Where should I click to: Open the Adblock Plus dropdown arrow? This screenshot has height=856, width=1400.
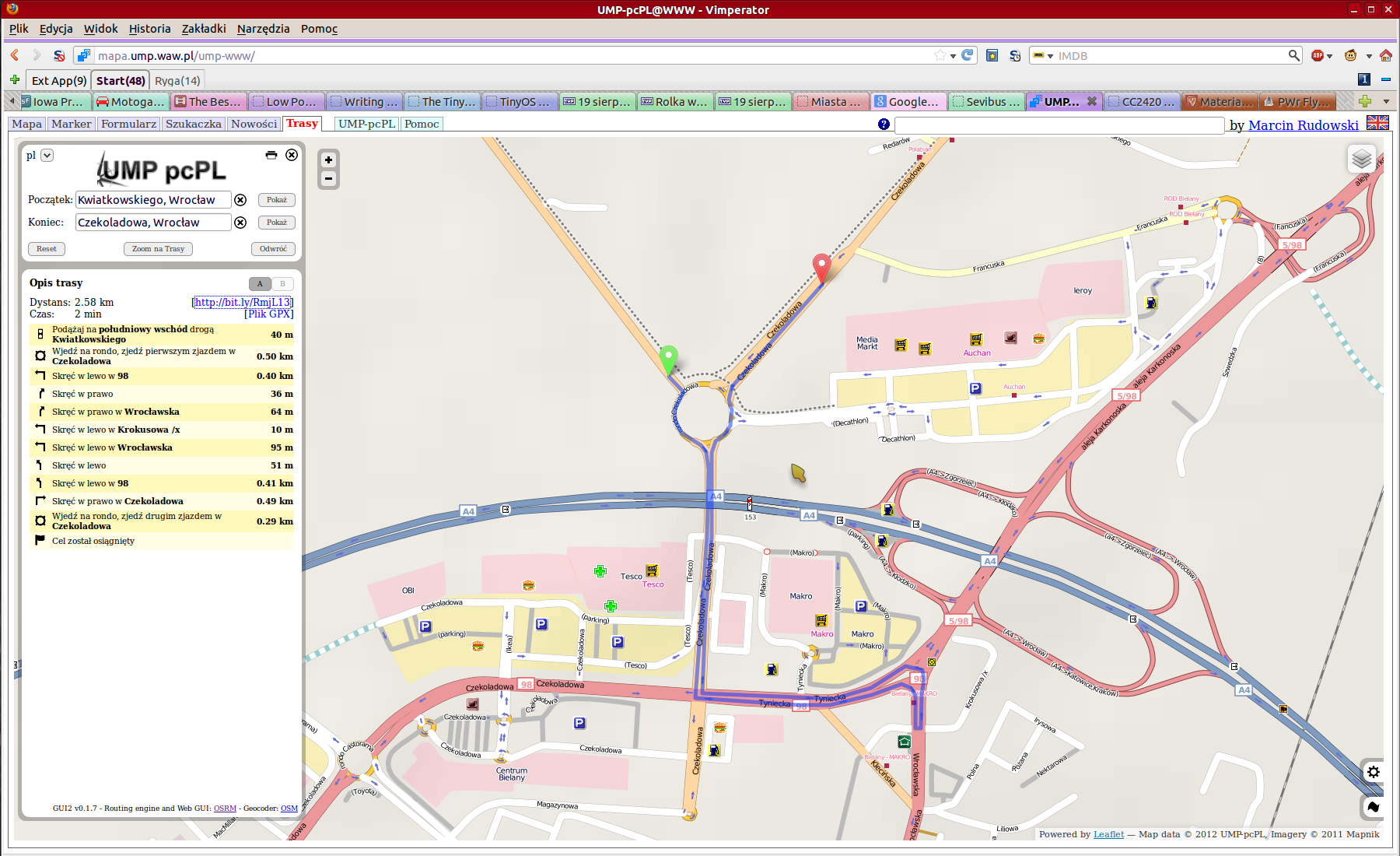coord(1330,56)
